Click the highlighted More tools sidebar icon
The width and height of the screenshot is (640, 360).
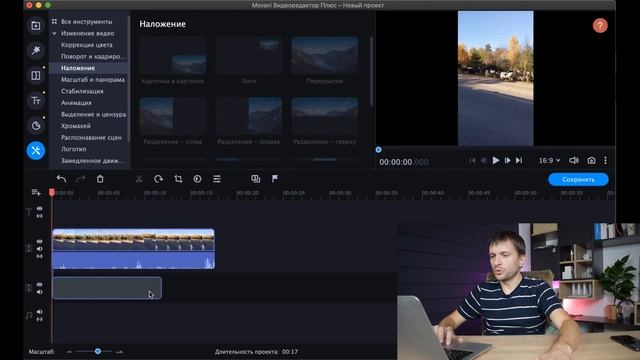pyautogui.click(x=36, y=150)
